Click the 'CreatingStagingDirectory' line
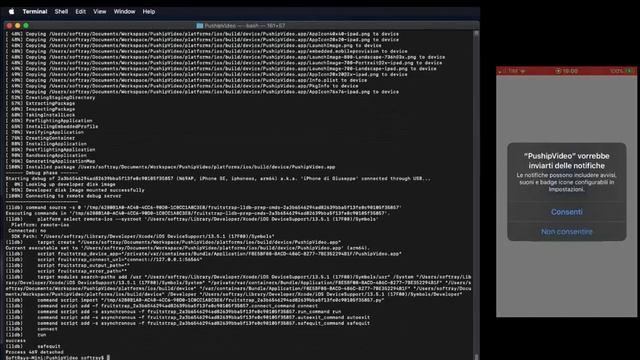Screen dimensions: 640x360 pos(50,98)
